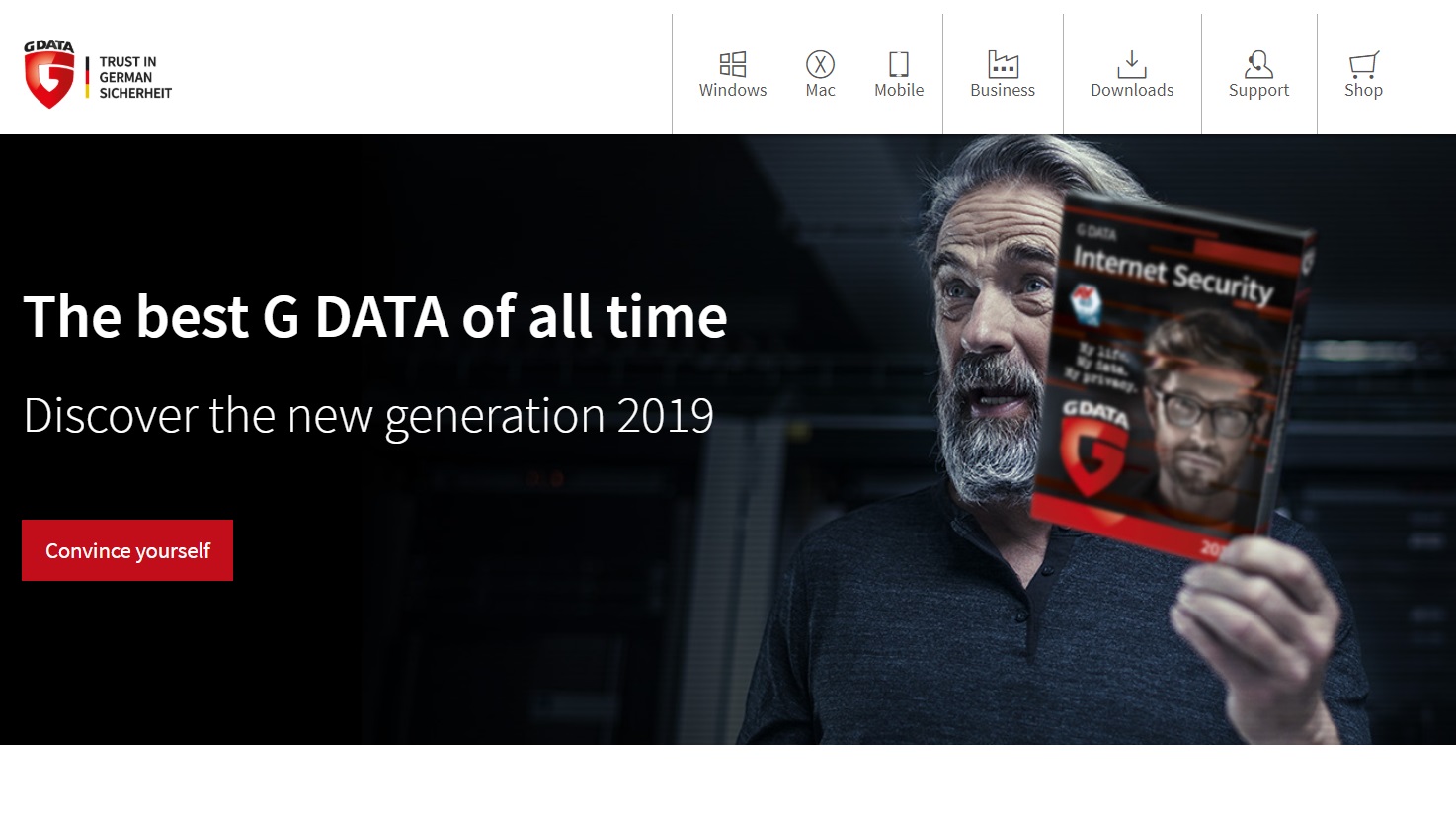Open the Downloads menu label

pyautogui.click(x=1132, y=90)
